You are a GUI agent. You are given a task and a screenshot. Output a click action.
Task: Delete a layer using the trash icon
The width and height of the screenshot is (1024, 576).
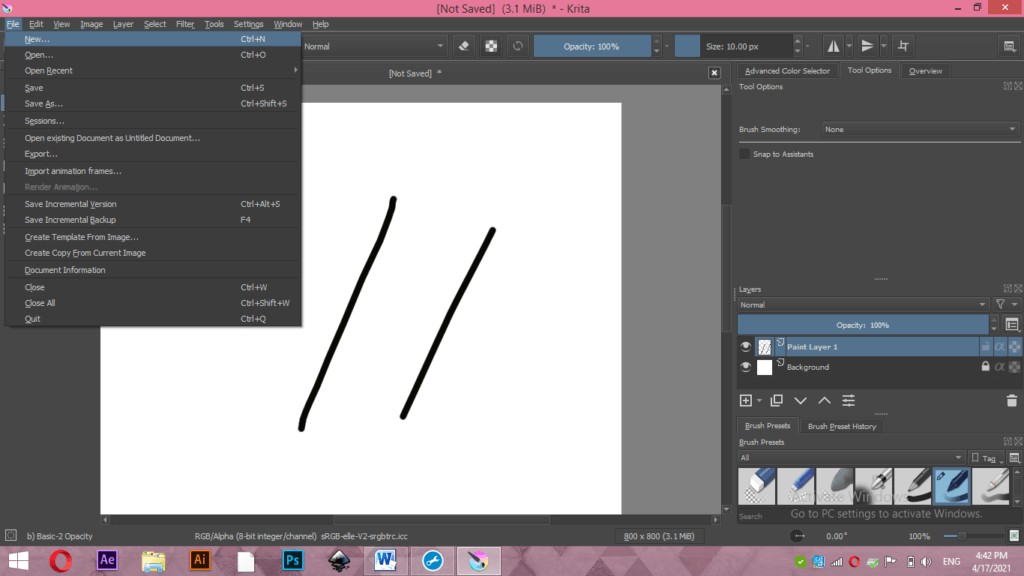coord(1011,400)
